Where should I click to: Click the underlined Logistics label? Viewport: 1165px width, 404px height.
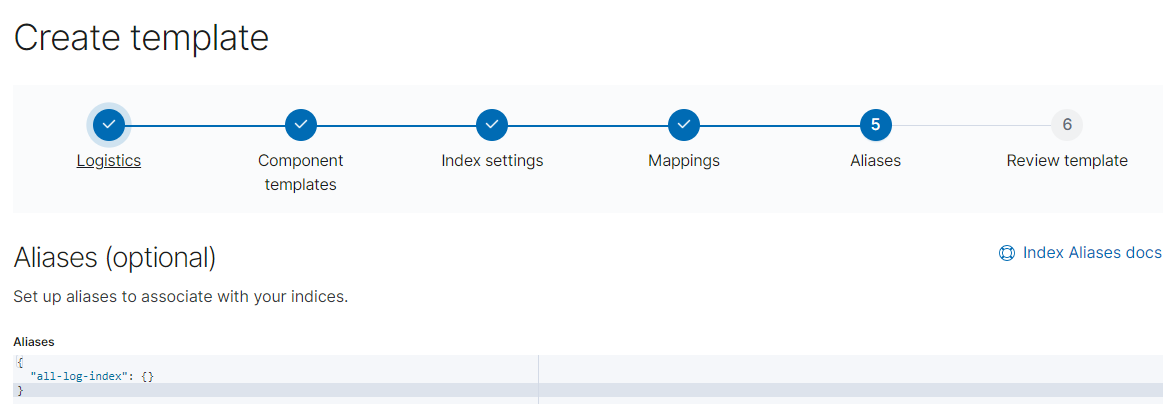[108, 160]
